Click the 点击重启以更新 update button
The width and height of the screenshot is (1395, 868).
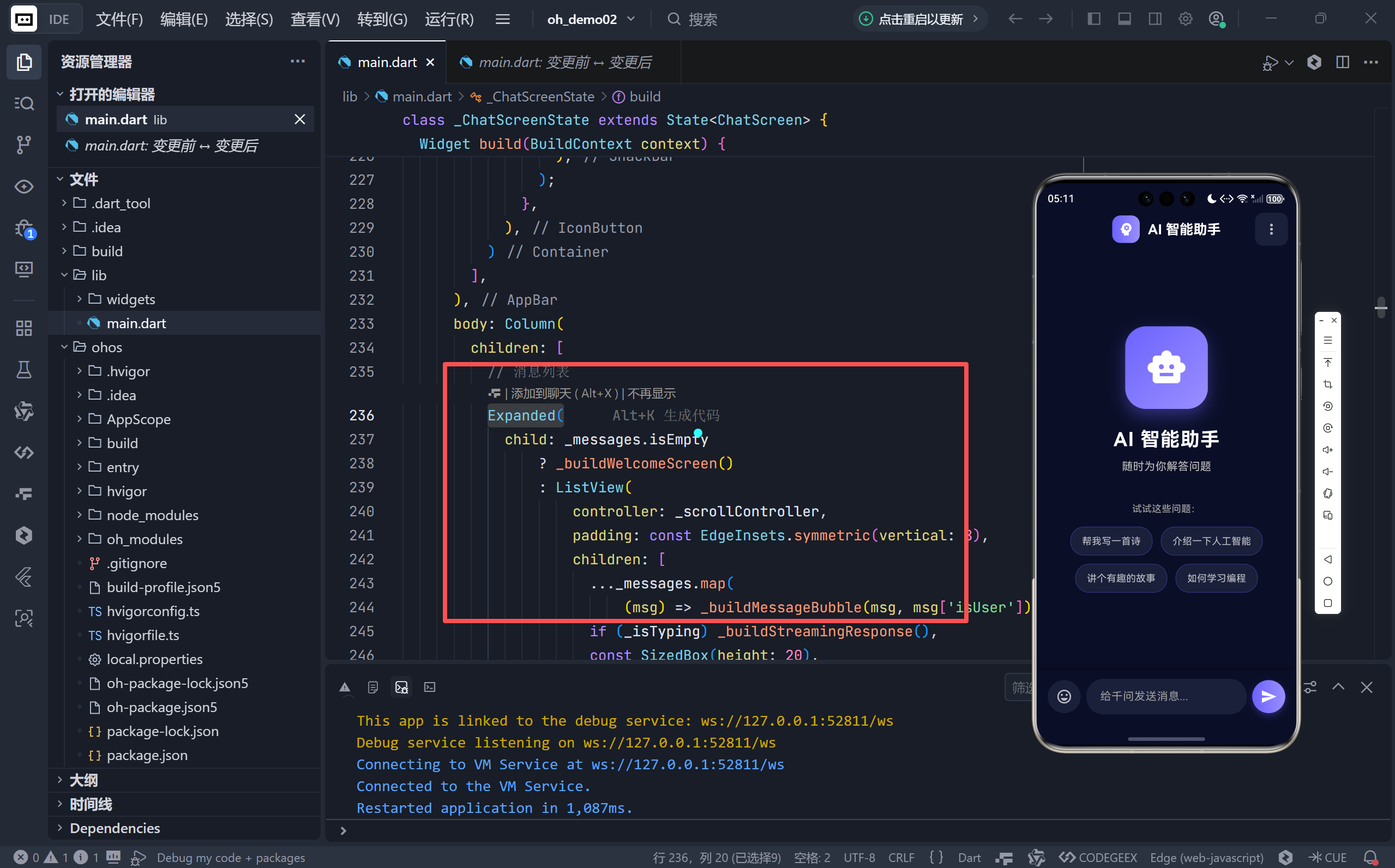pos(919,19)
